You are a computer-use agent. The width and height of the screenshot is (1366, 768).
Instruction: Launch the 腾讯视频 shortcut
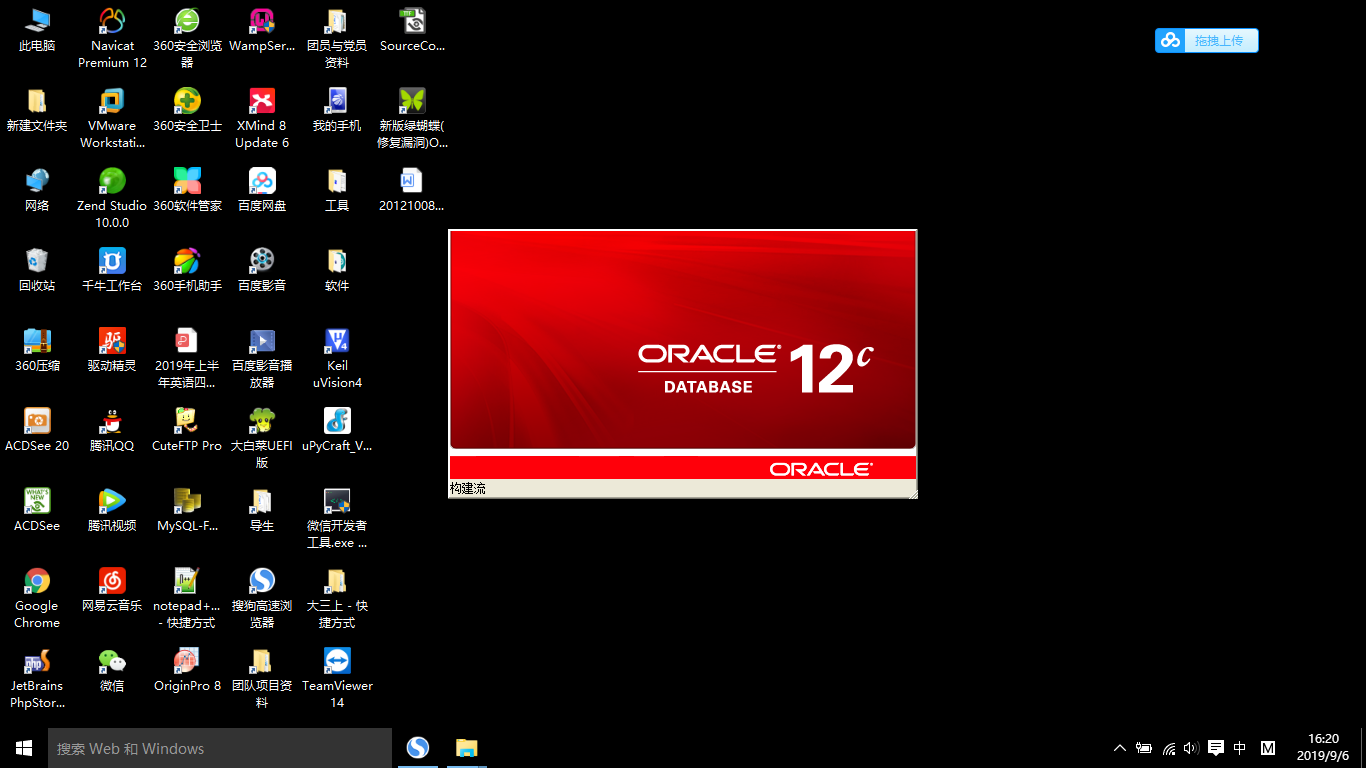click(112, 510)
